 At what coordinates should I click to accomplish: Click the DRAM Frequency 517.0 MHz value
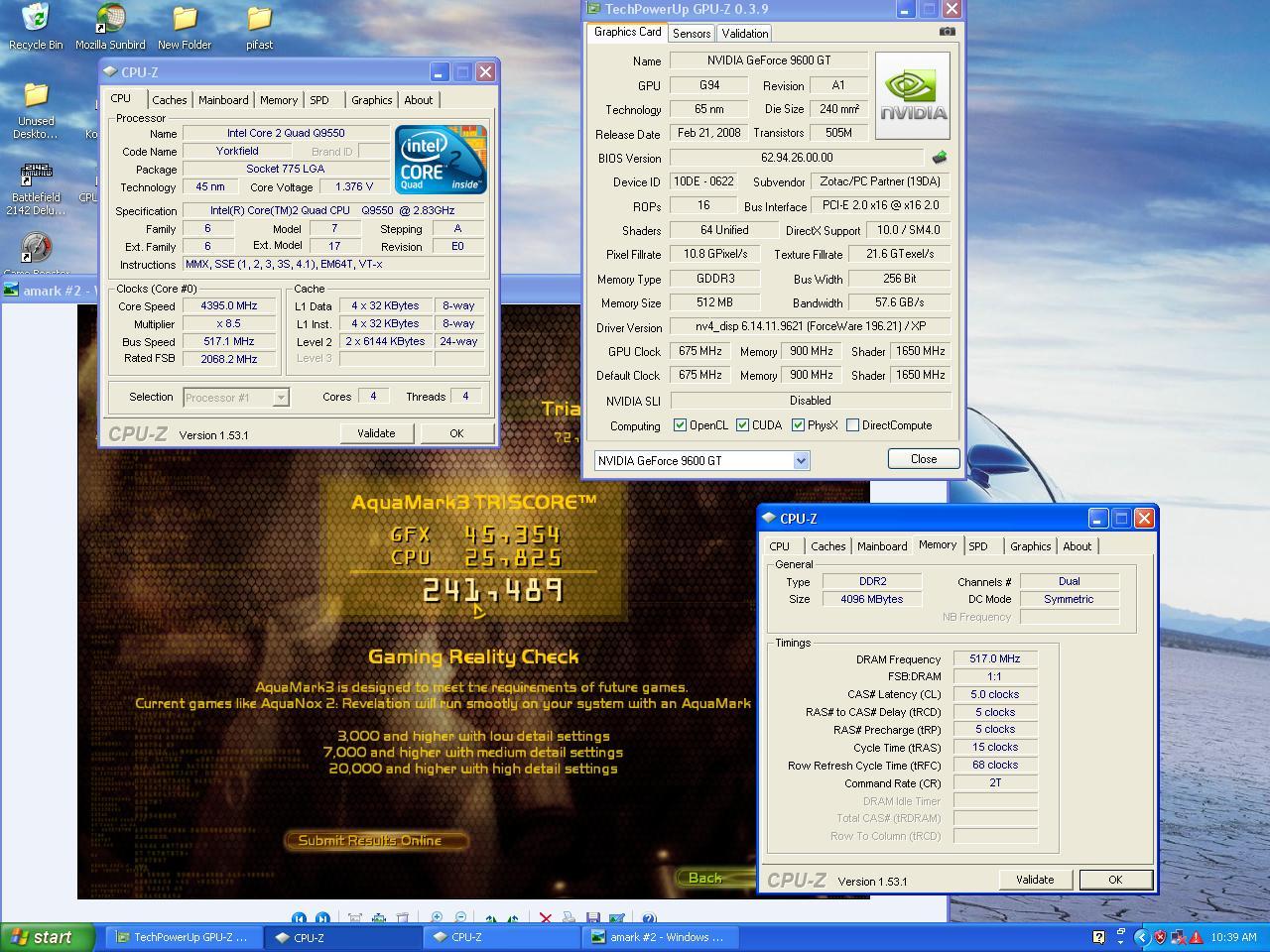[x=995, y=659]
